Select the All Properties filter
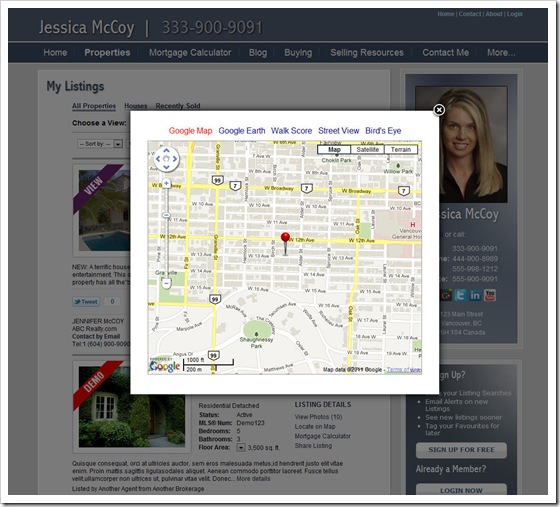Screen dimensions: 560x507 94,106
